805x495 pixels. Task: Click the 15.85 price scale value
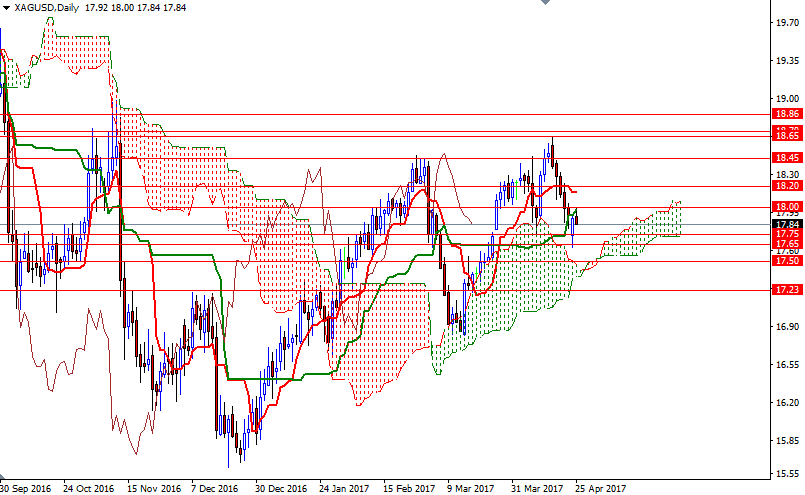tap(788, 441)
